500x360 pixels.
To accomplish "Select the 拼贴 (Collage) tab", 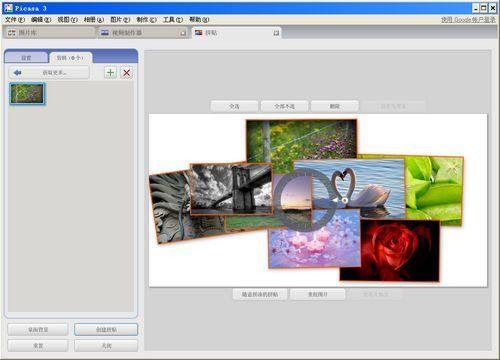I will 236,33.
